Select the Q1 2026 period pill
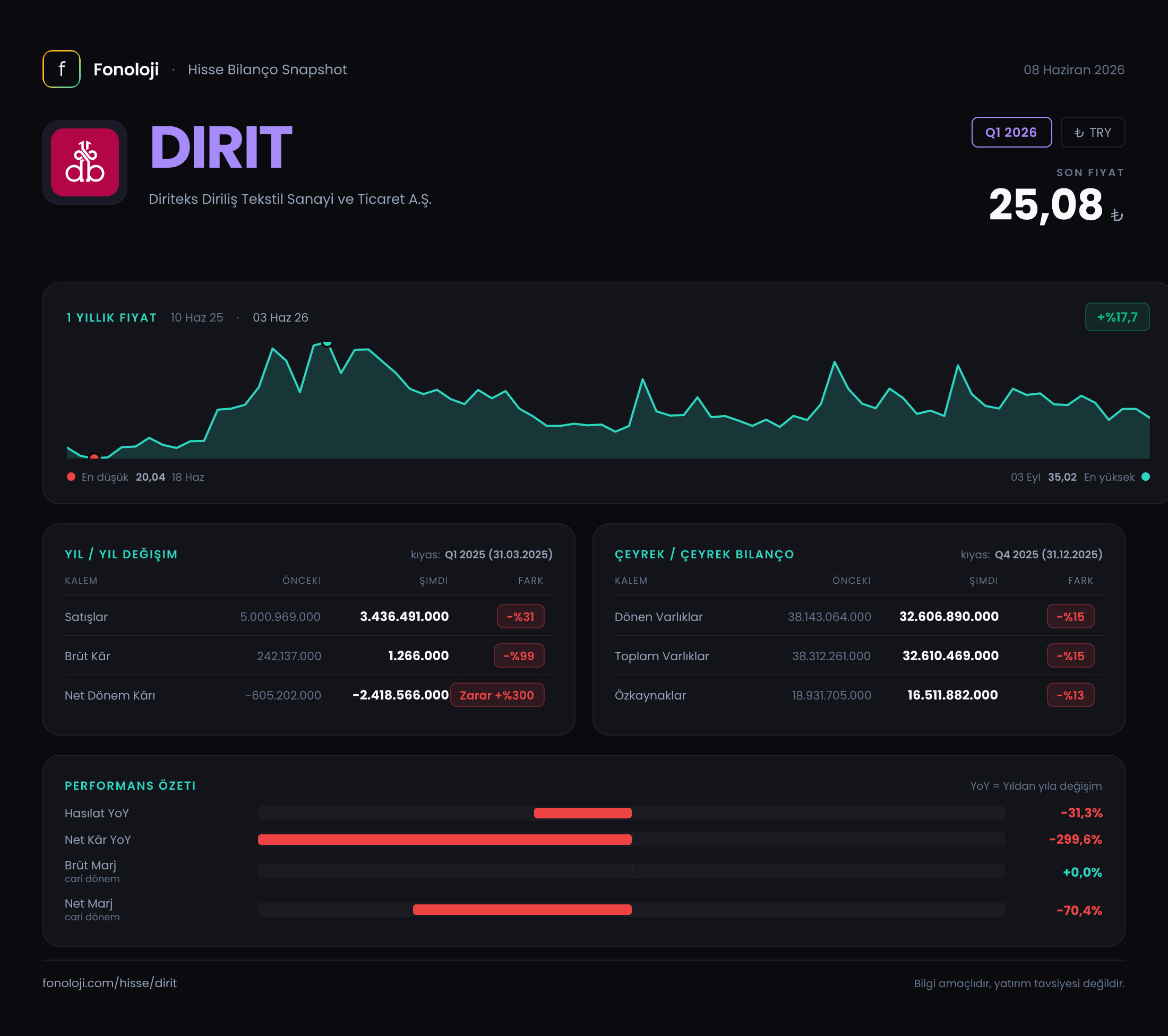This screenshot has width=1168, height=1036. coord(1011,133)
